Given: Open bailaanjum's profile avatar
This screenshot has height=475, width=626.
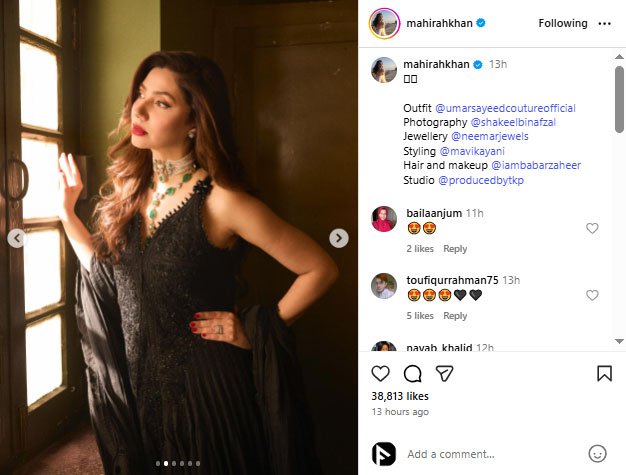Looking at the screenshot, I should click(x=384, y=219).
